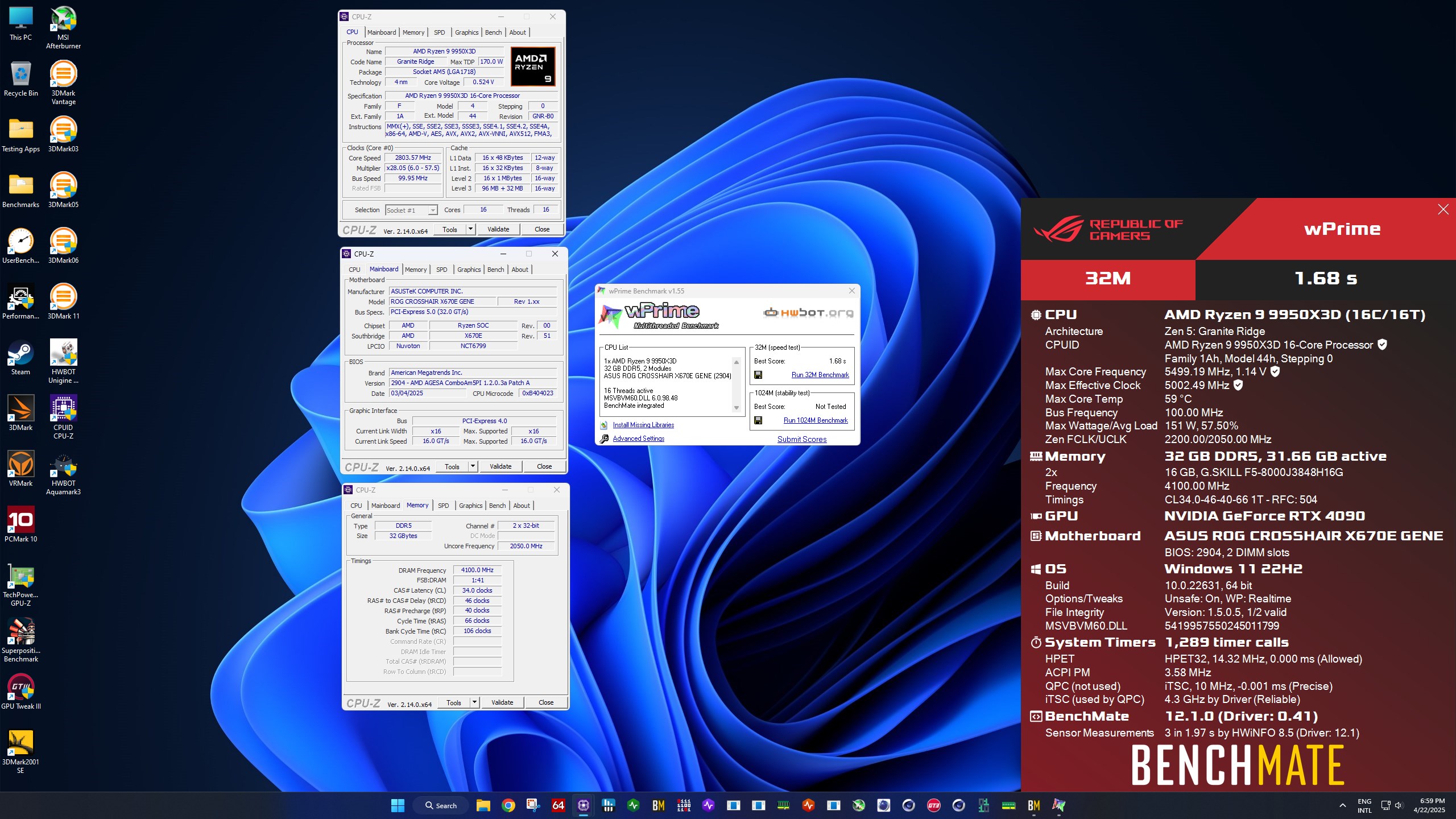Viewport: 1456px width, 819px height.
Task: Open PerformanceTest desktop icon
Action: pyautogui.click(x=20, y=302)
